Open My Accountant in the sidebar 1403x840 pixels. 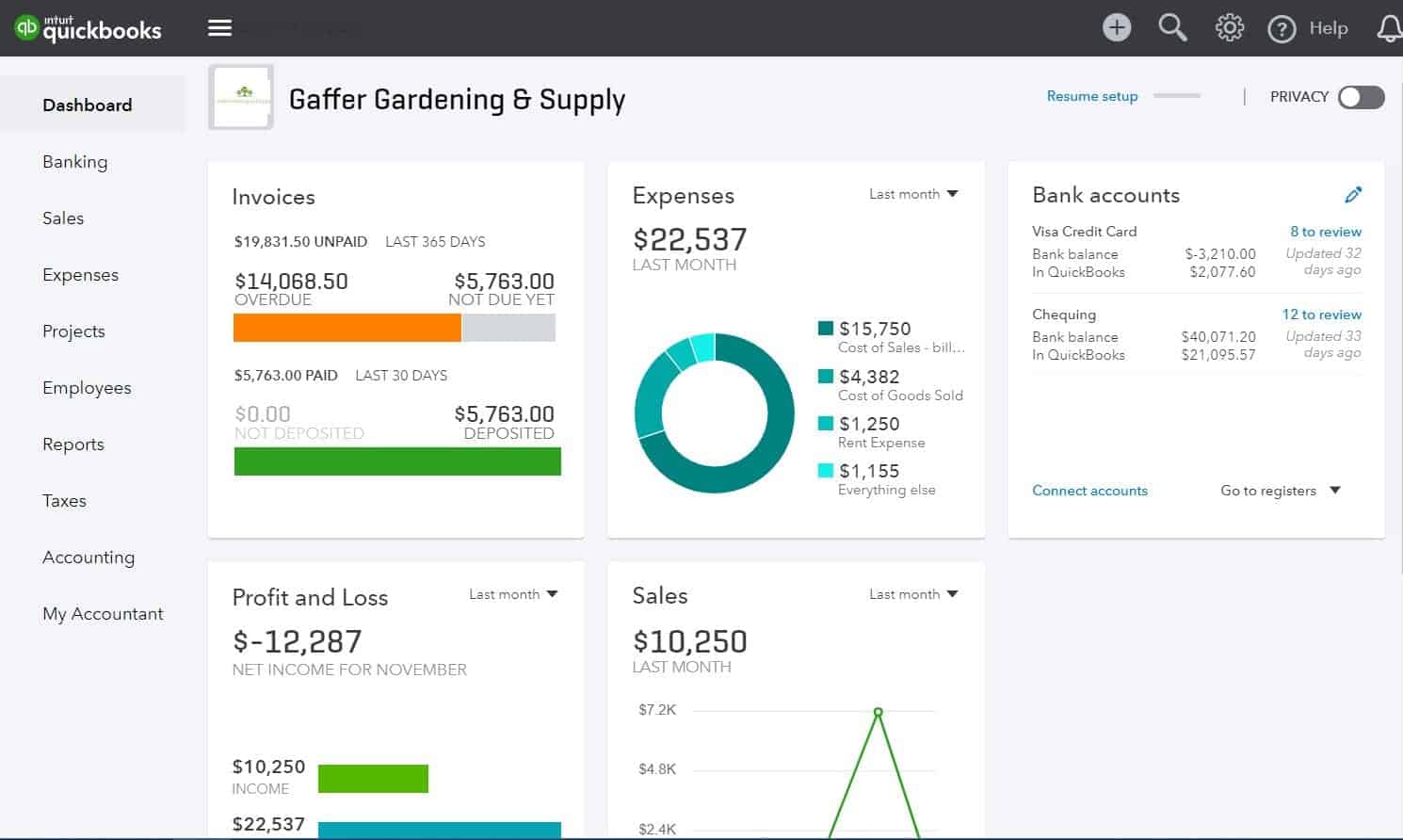104,614
